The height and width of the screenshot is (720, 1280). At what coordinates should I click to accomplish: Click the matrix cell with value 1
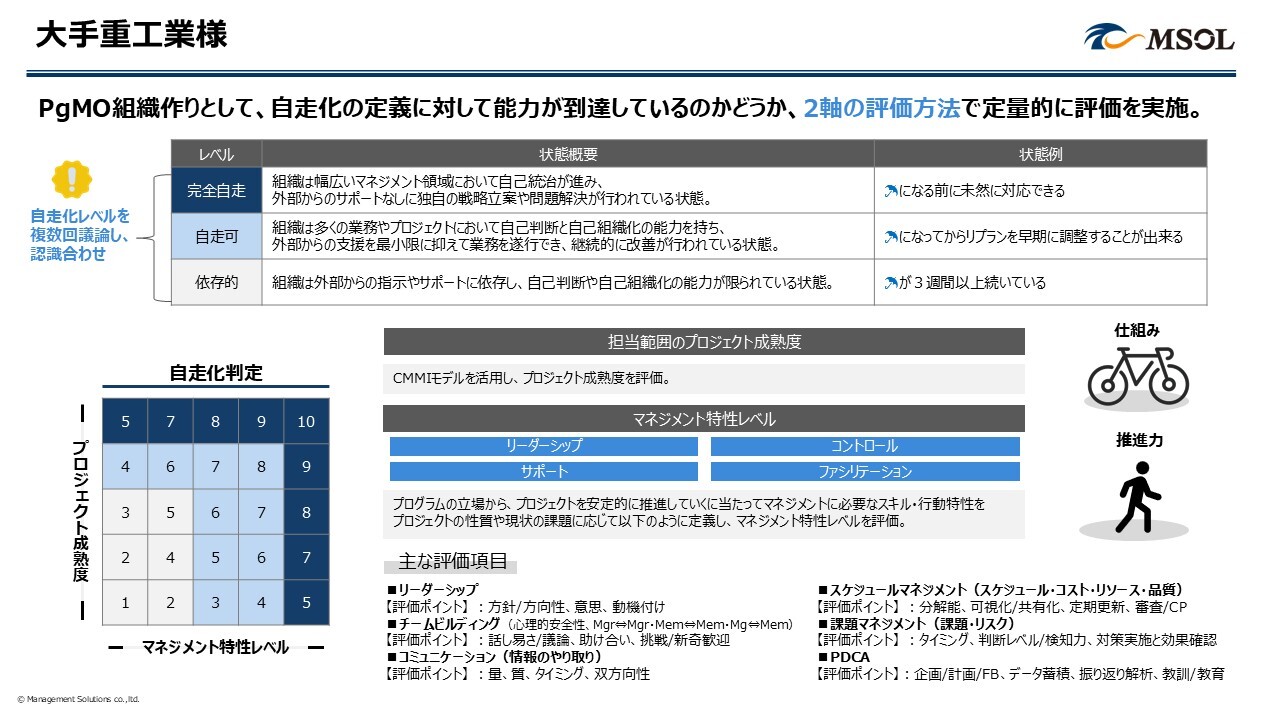point(125,603)
